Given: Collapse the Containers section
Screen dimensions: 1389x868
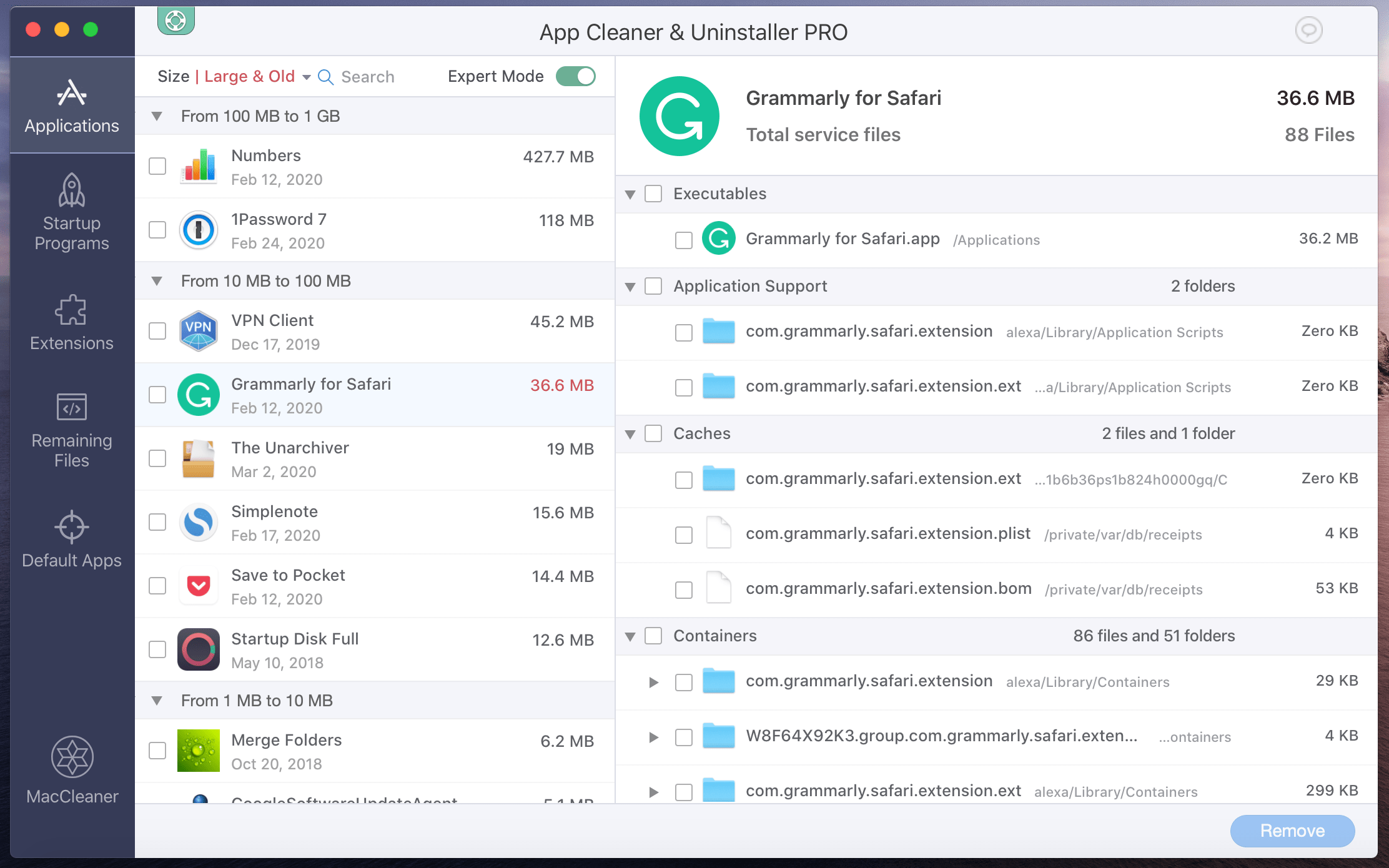Looking at the screenshot, I should (x=630, y=636).
